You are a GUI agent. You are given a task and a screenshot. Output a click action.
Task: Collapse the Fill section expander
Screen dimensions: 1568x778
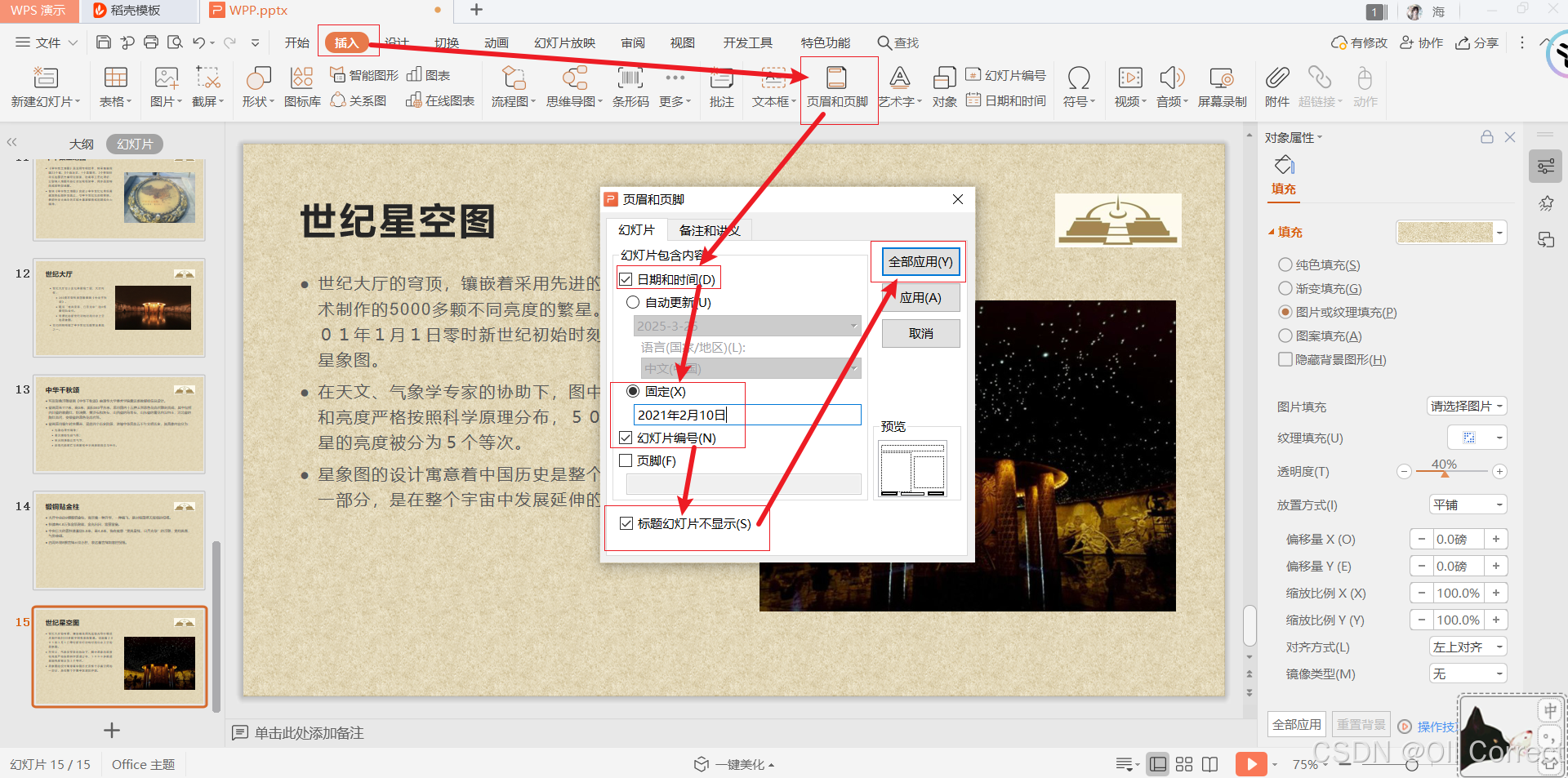tap(1271, 232)
